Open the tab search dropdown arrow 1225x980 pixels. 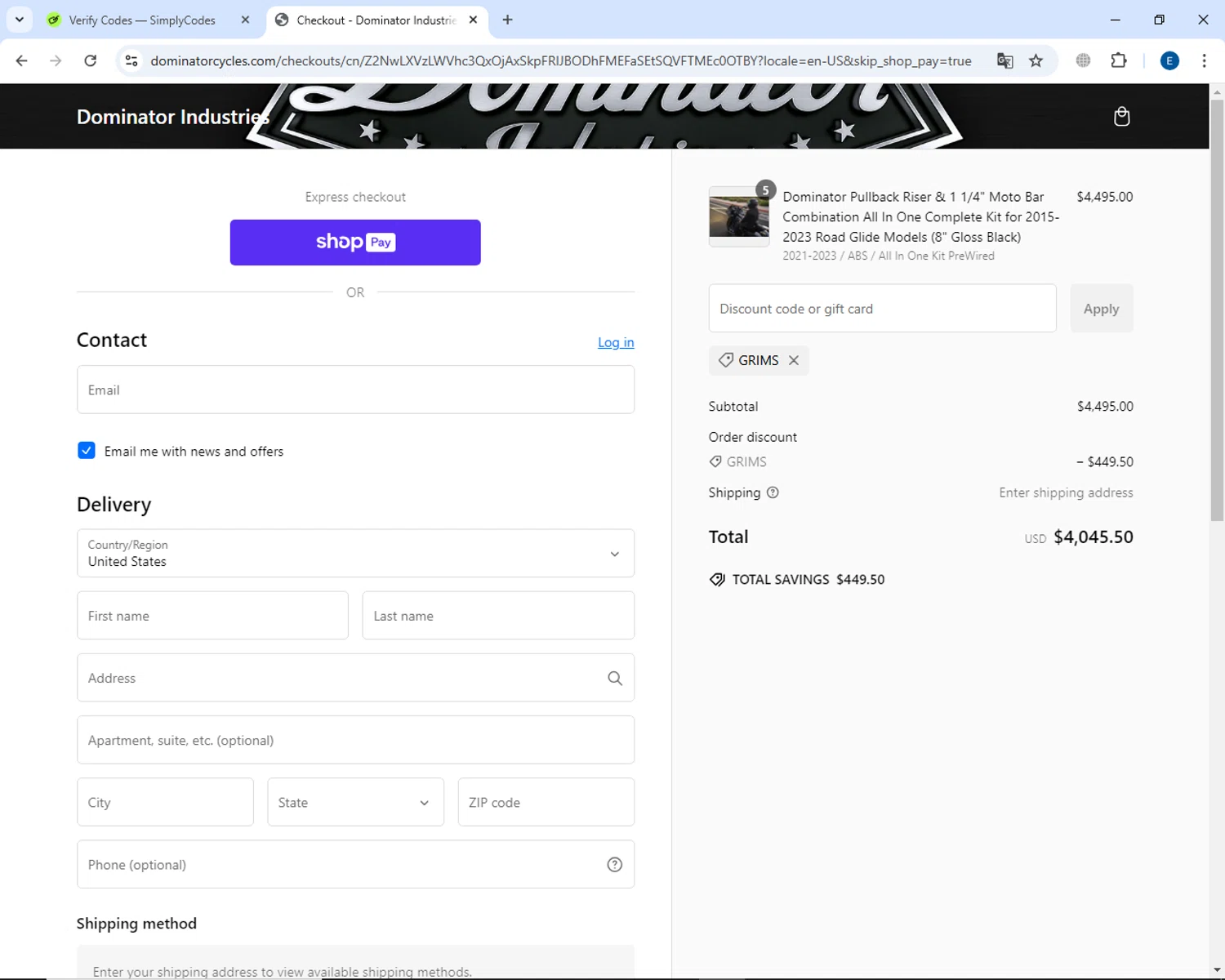point(20,20)
